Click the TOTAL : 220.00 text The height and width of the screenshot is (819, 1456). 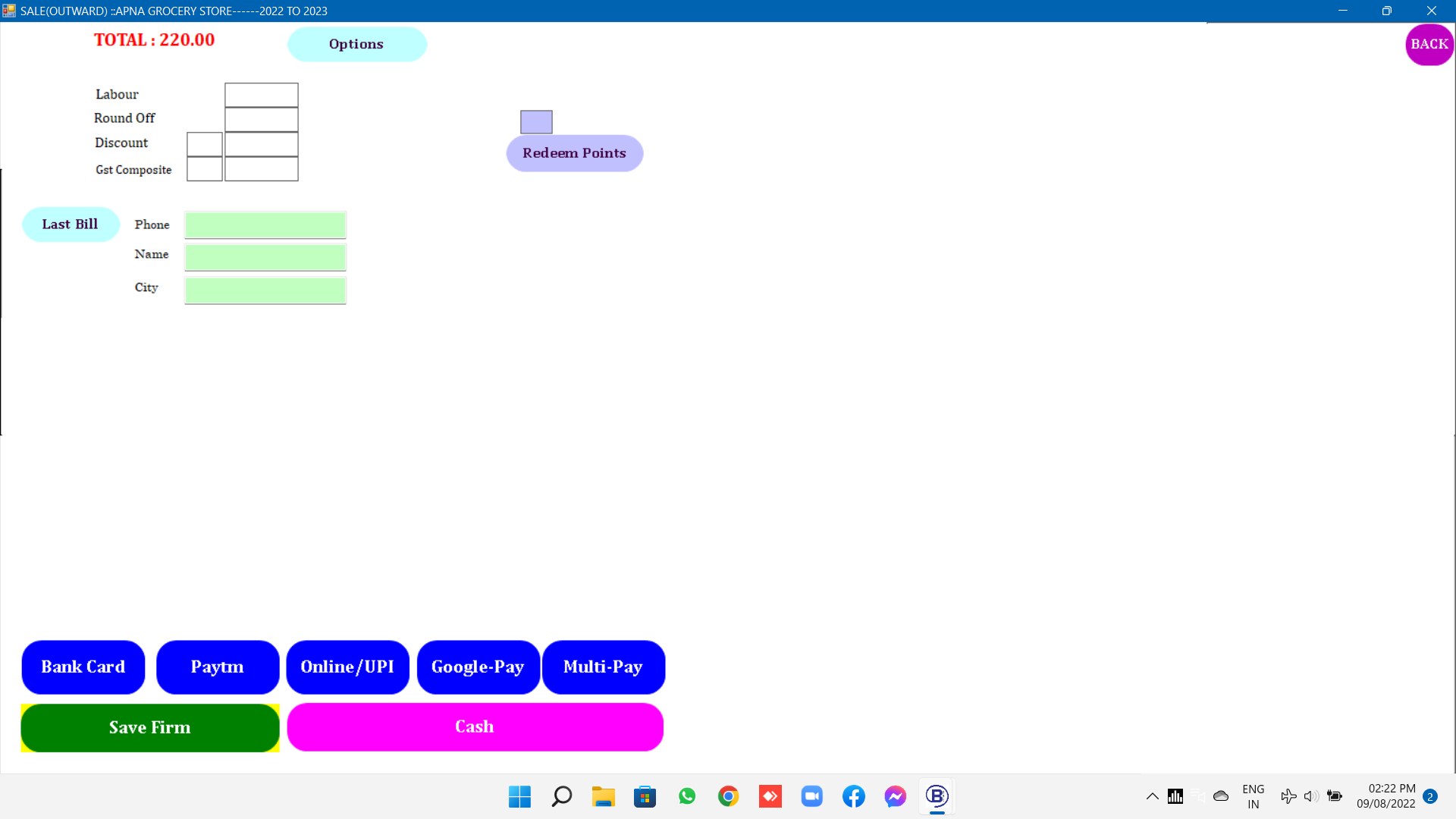click(154, 40)
